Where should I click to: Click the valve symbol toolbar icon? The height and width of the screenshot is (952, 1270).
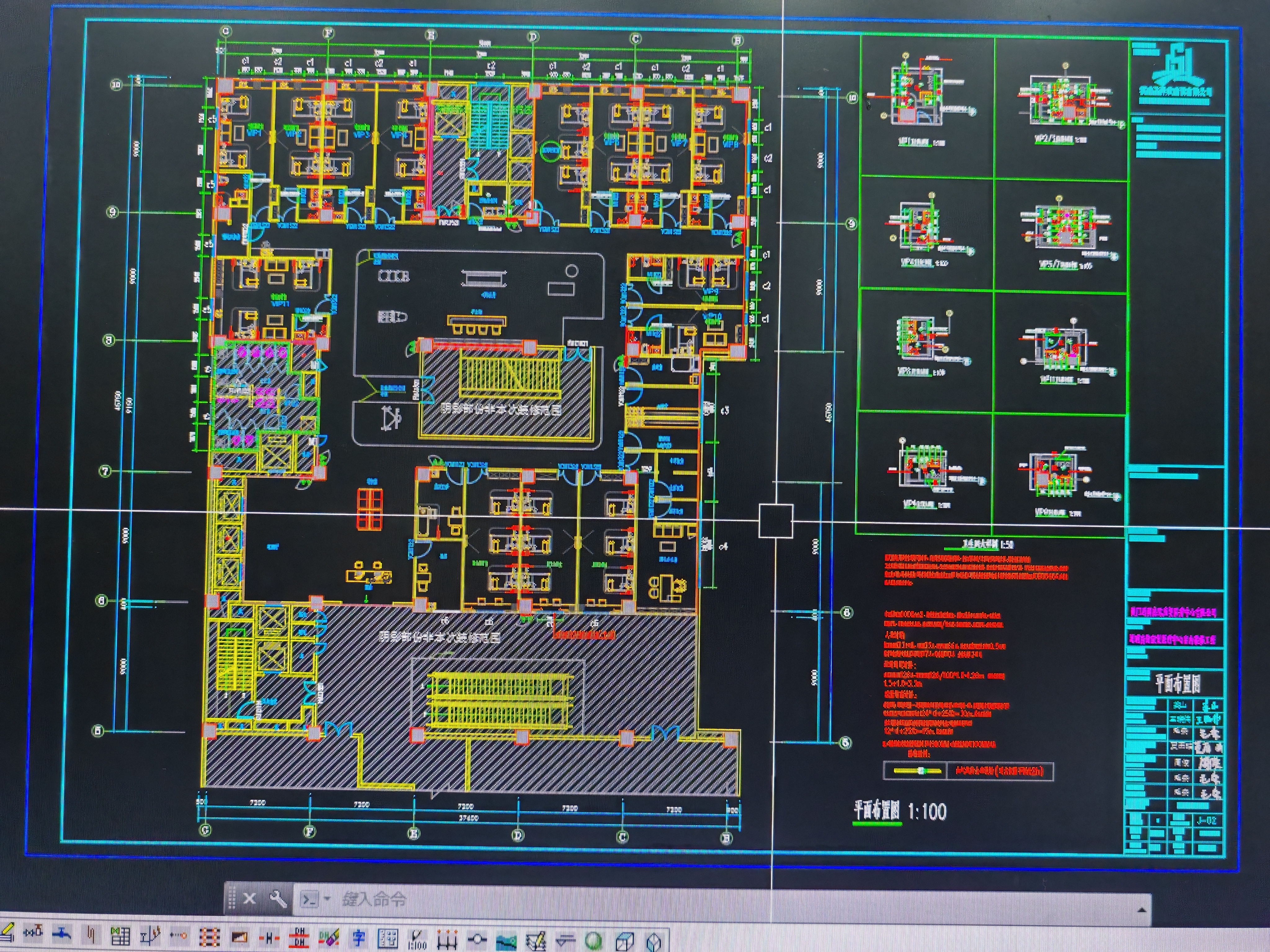33,933
